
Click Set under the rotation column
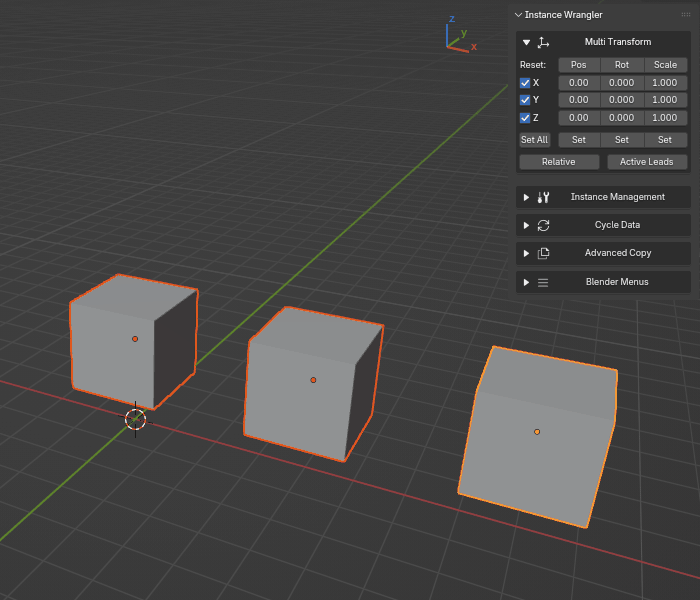[x=622, y=140]
